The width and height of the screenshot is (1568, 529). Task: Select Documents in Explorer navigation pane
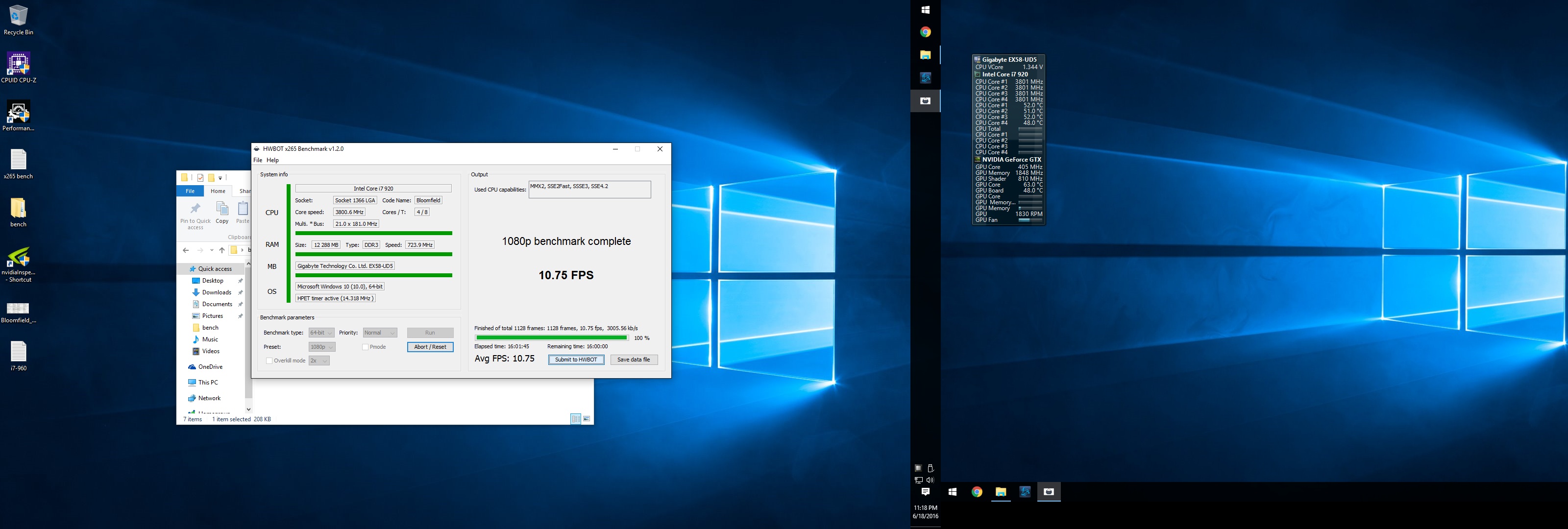coord(217,304)
